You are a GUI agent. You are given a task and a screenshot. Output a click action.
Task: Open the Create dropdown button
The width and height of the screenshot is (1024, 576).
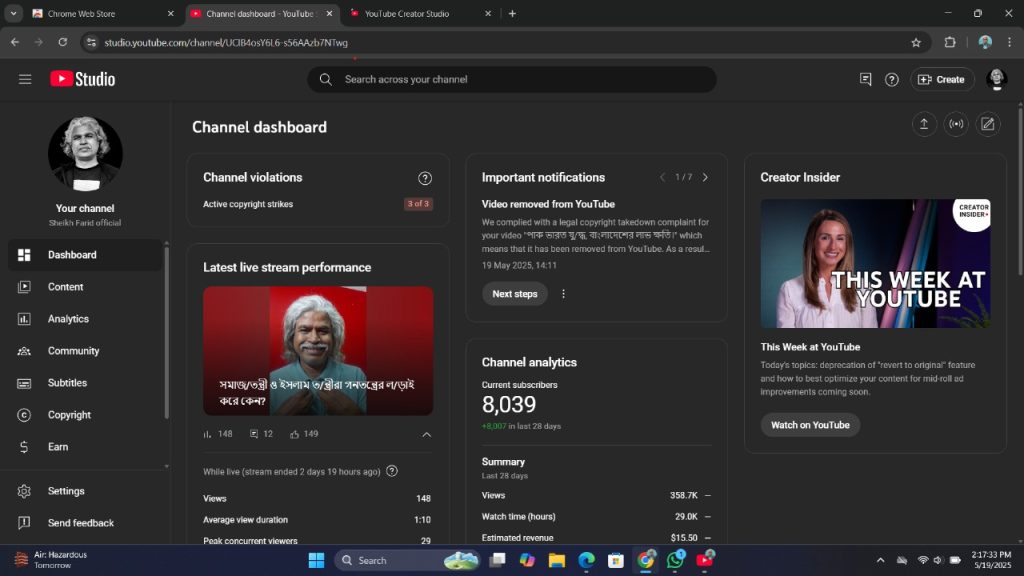(942, 79)
